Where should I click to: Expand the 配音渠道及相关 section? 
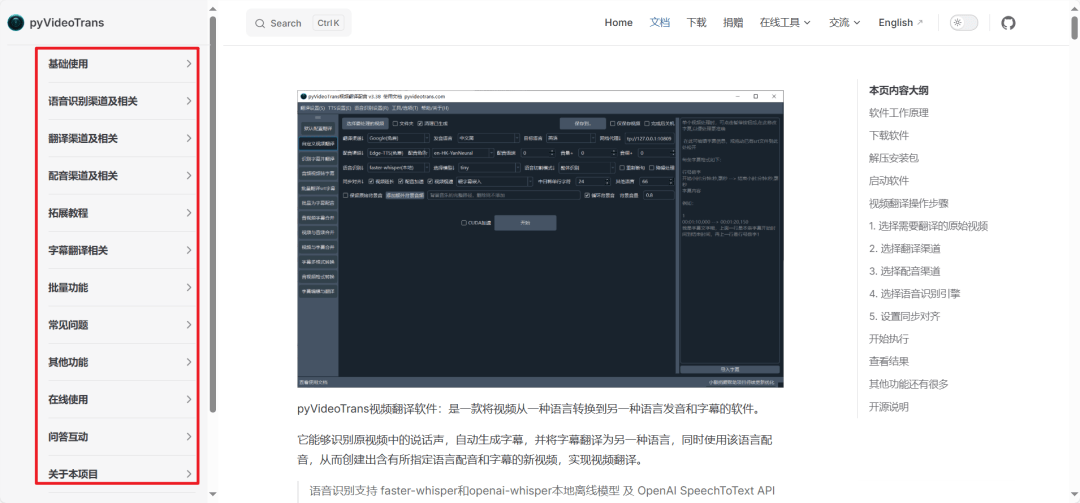coord(120,176)
